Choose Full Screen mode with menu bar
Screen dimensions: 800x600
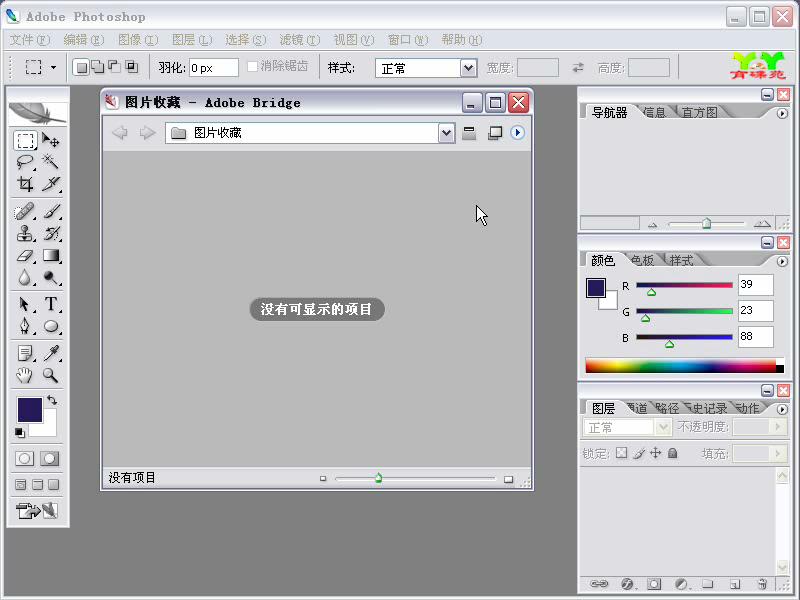(37, 485)
